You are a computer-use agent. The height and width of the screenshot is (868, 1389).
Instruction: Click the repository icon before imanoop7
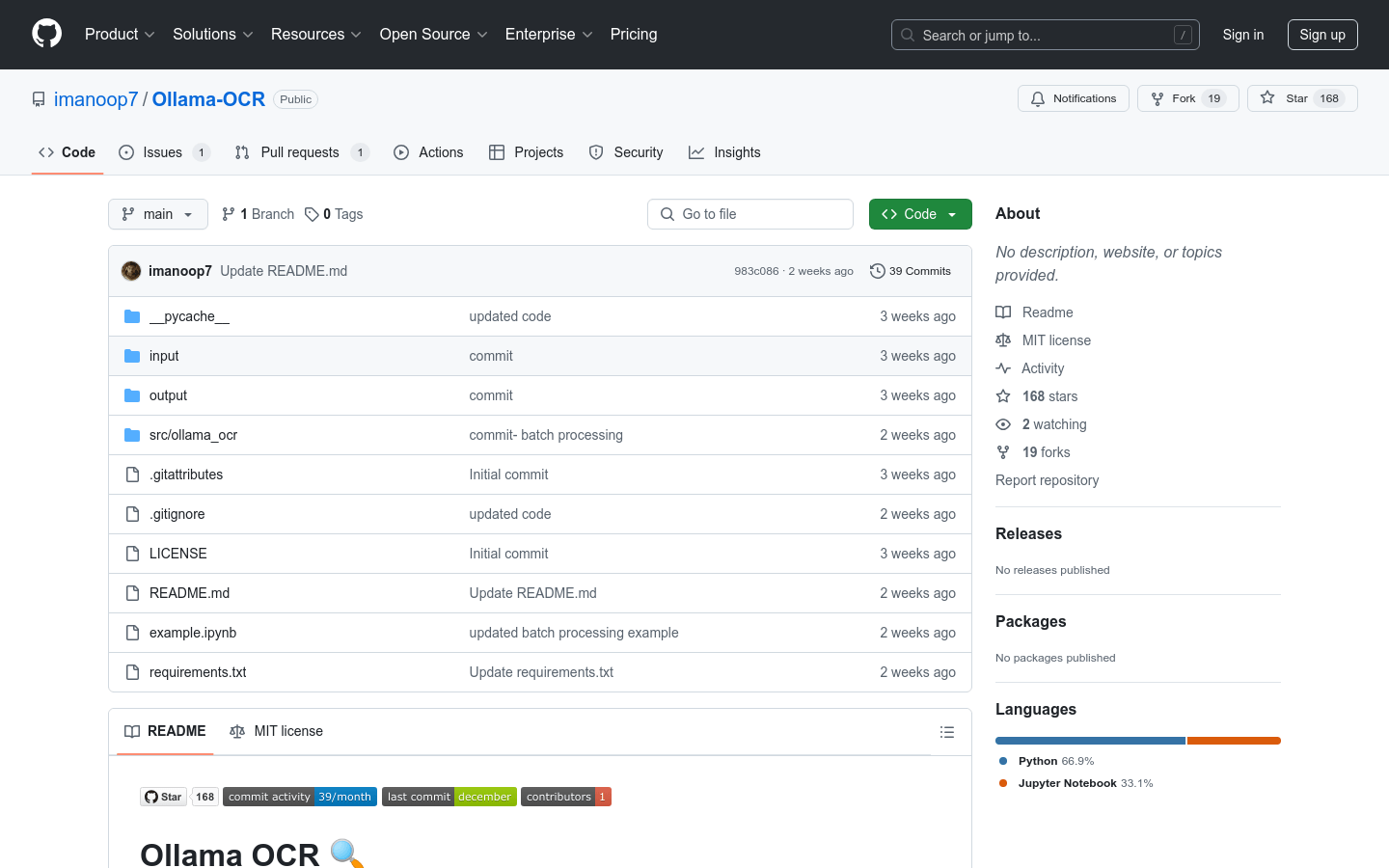coord(39,99)
